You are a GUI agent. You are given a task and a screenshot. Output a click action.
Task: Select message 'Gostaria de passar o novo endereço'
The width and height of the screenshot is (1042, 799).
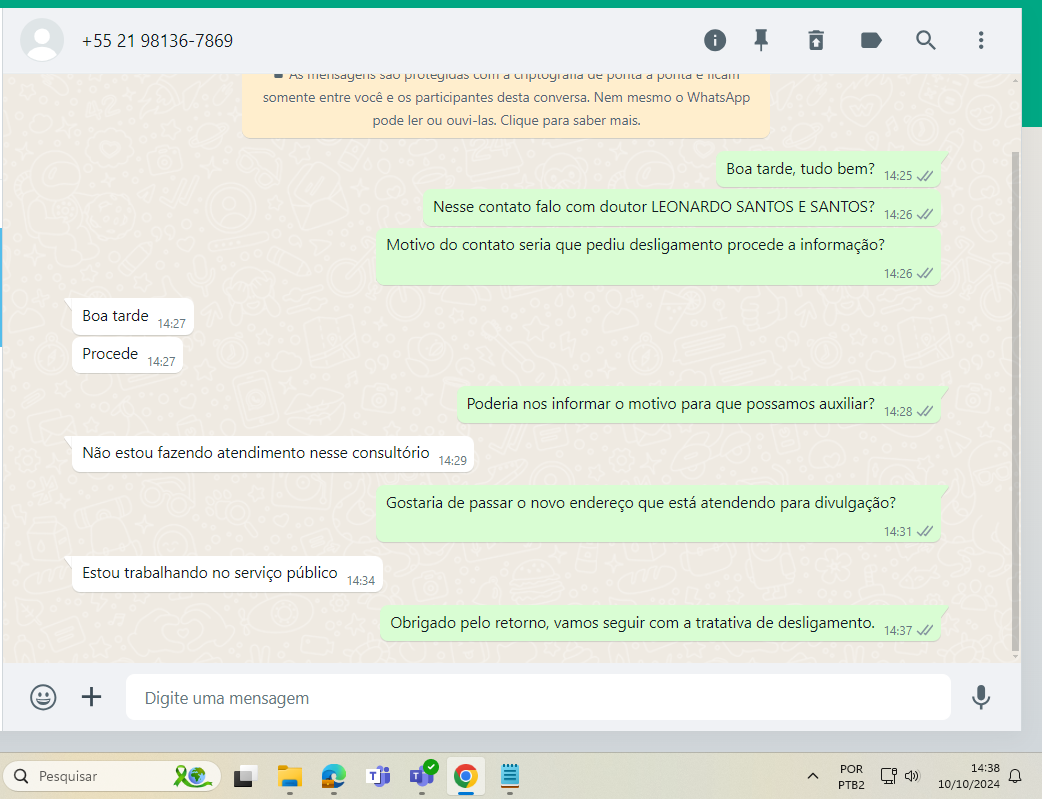click(x=658, y=514)
